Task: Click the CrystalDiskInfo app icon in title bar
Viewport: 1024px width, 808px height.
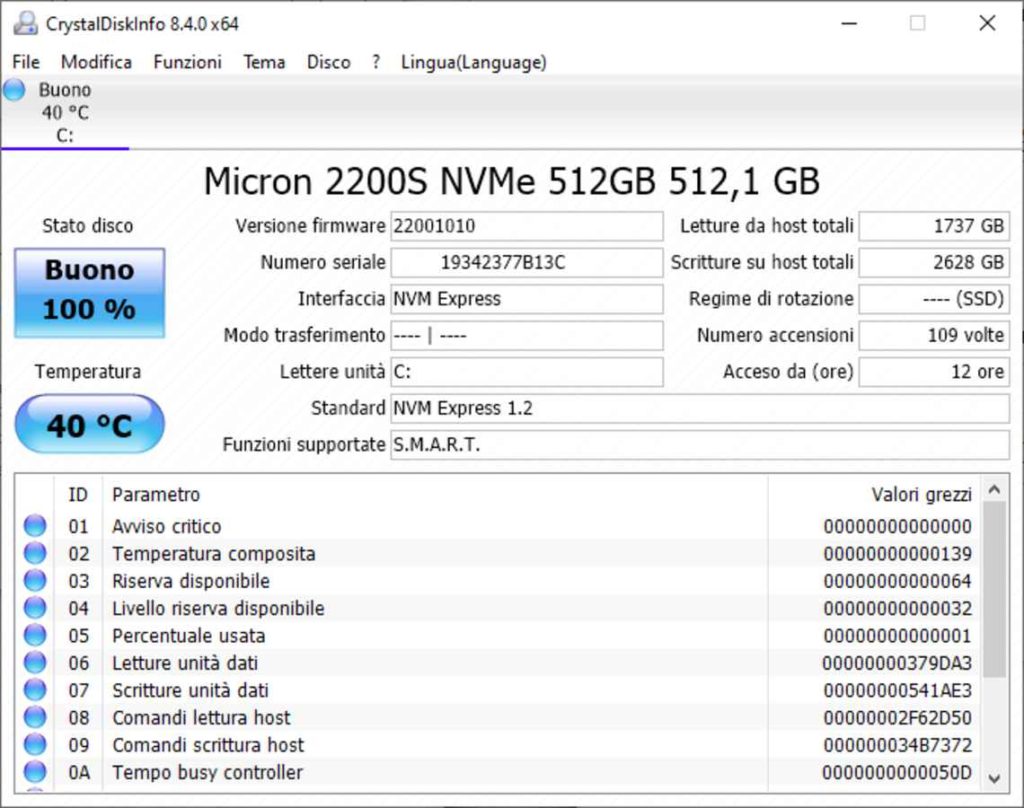Action: pos(25,23)
